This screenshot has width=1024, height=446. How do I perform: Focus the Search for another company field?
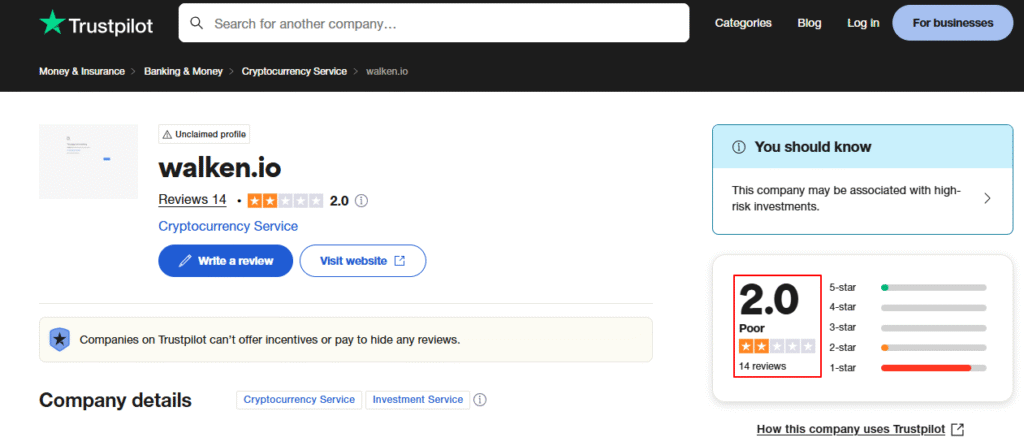point(434,24)
